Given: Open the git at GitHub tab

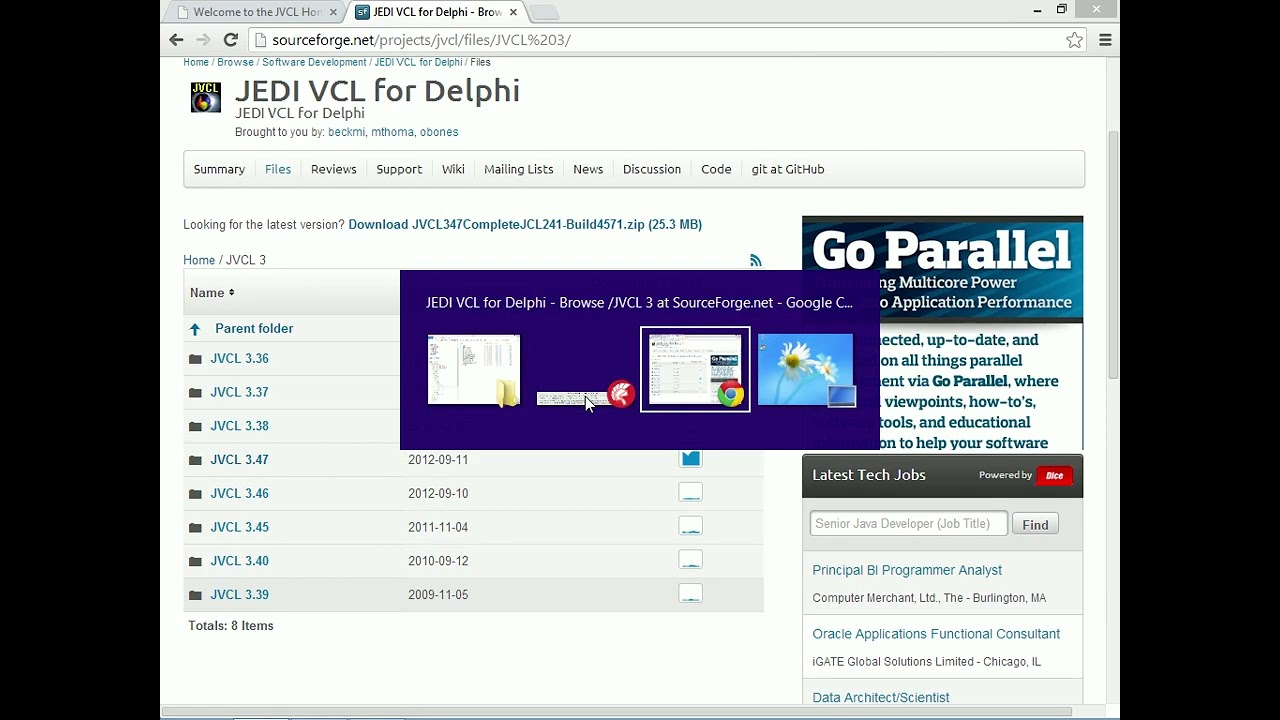Looking at the screenshot, I should click(788, 169).
